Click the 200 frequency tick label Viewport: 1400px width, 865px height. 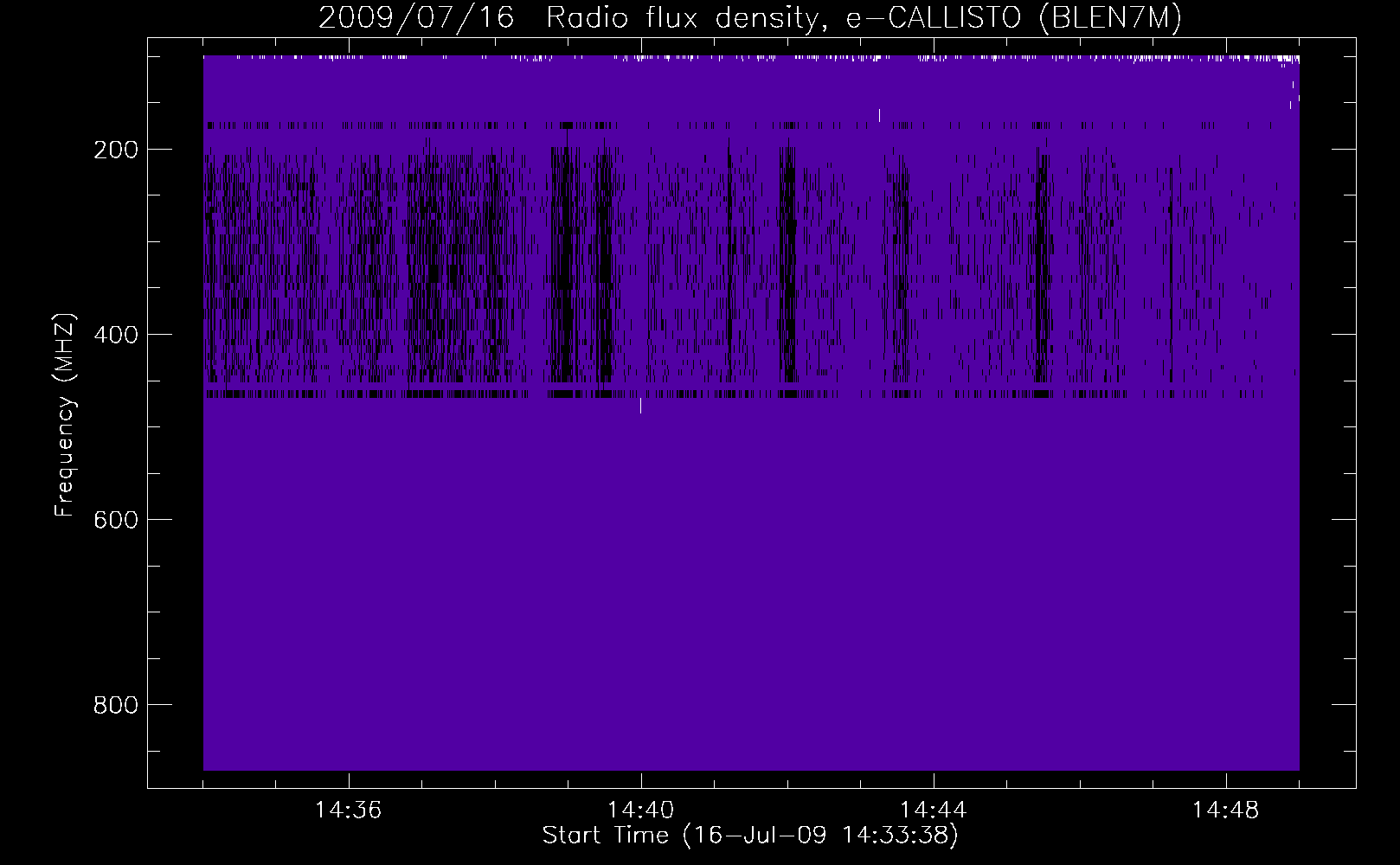click(x=116, y=150)
